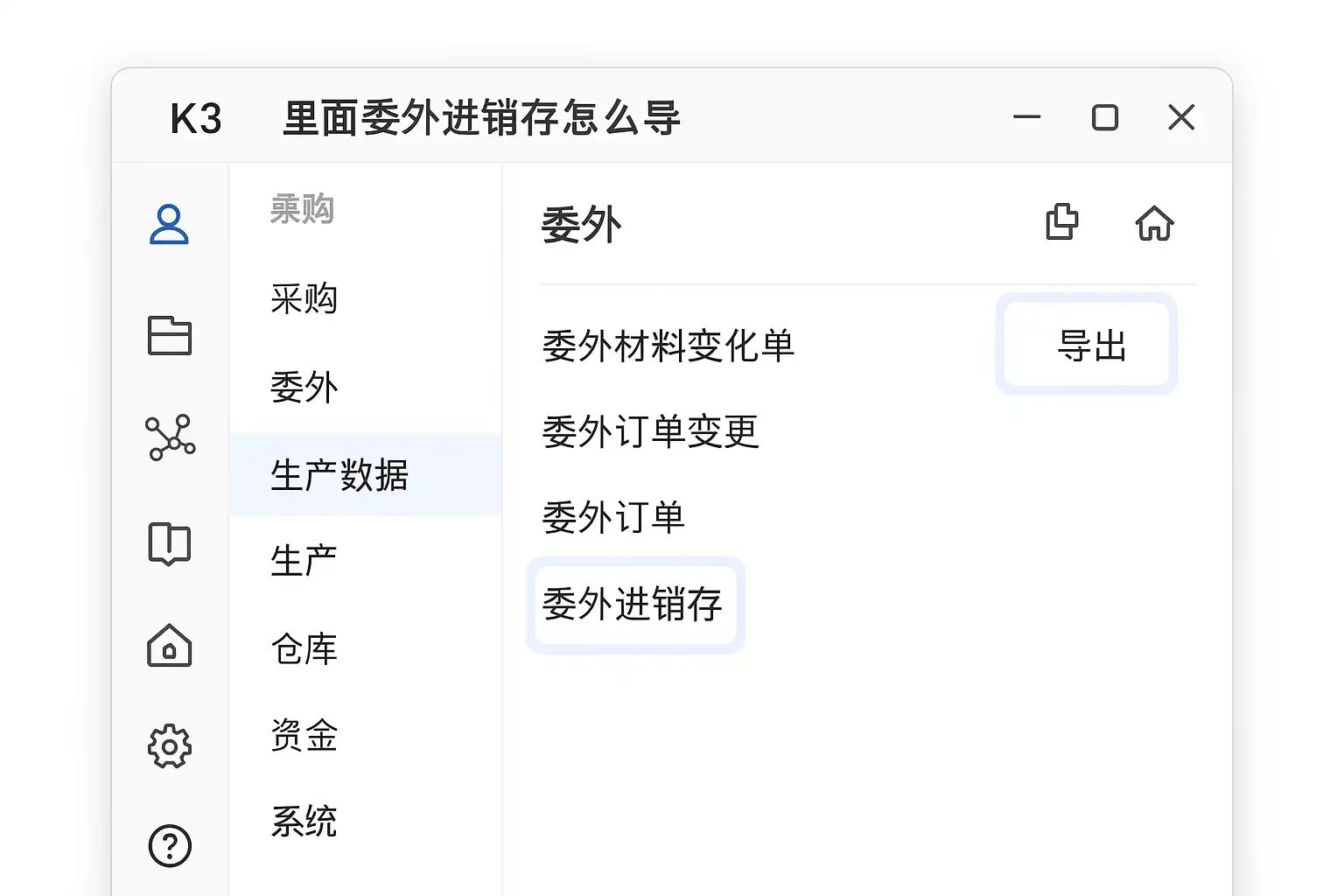Click the user profile icon in sidebar
The height and width of the screenshot is (896, 1344).
(169, 224)
